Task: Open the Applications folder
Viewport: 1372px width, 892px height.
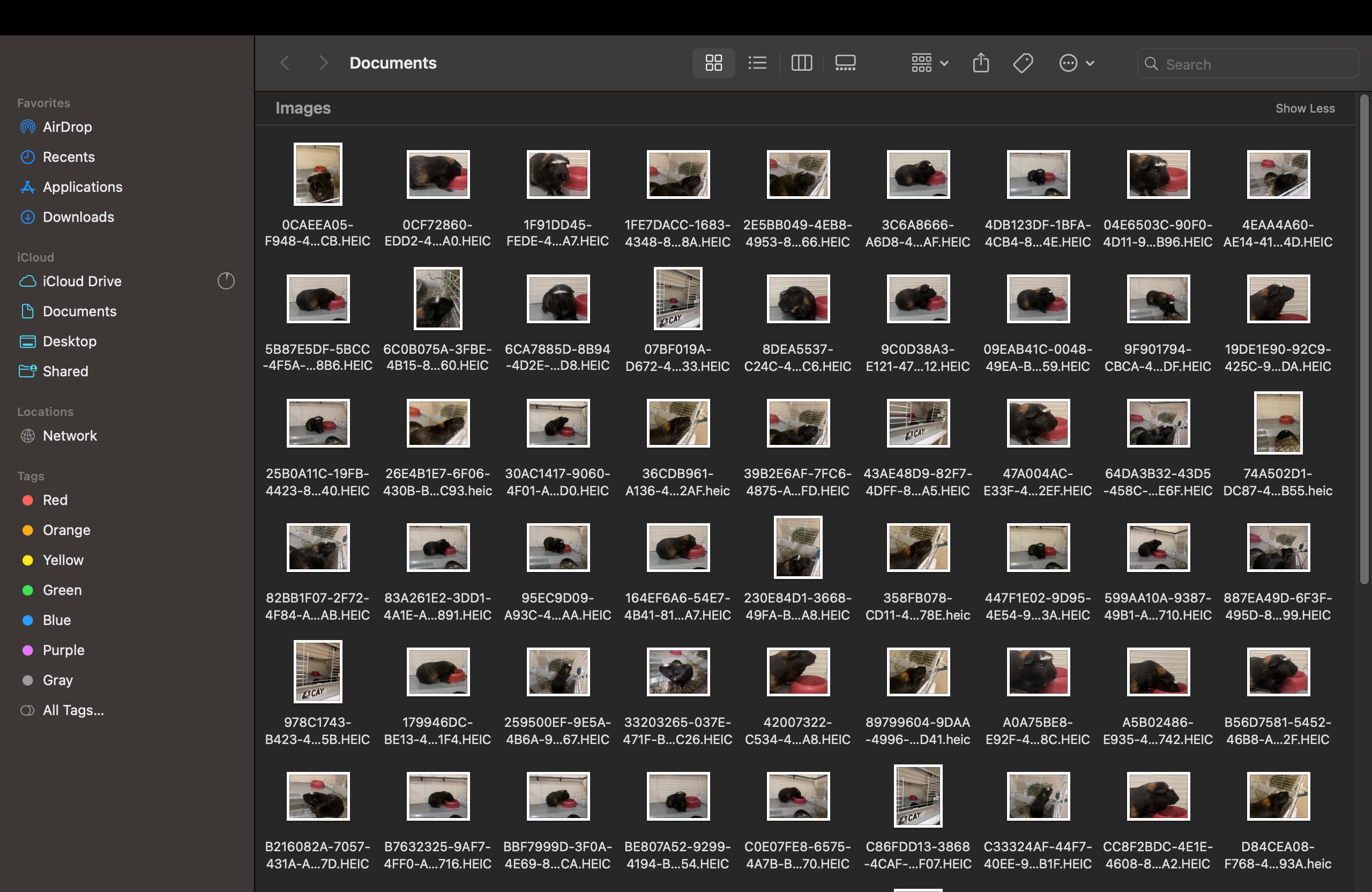Action: click(82, 187)
